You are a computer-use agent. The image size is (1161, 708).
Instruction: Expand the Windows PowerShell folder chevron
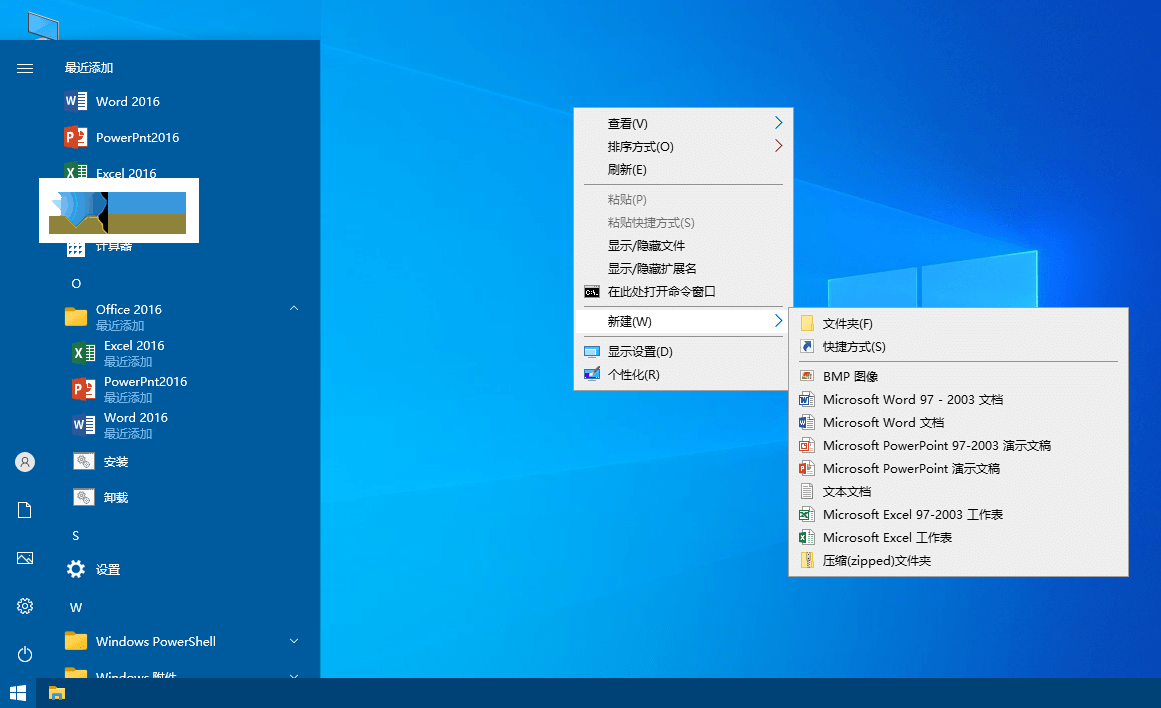(294, 641)
